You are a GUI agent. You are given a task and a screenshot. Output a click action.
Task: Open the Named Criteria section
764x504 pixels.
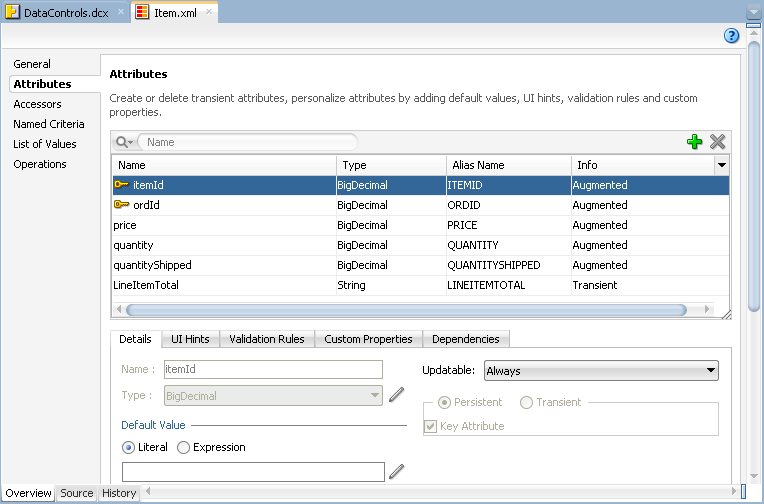pos(49,124)
